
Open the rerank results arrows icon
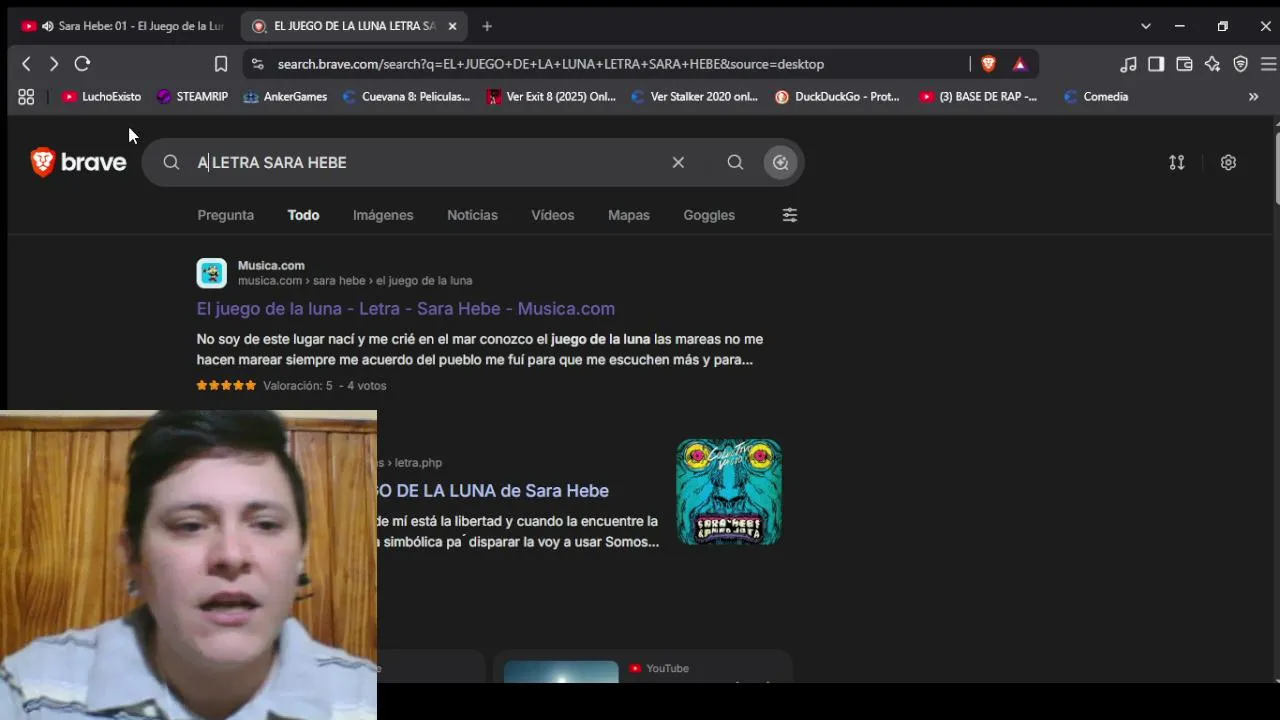point(1177,162)
